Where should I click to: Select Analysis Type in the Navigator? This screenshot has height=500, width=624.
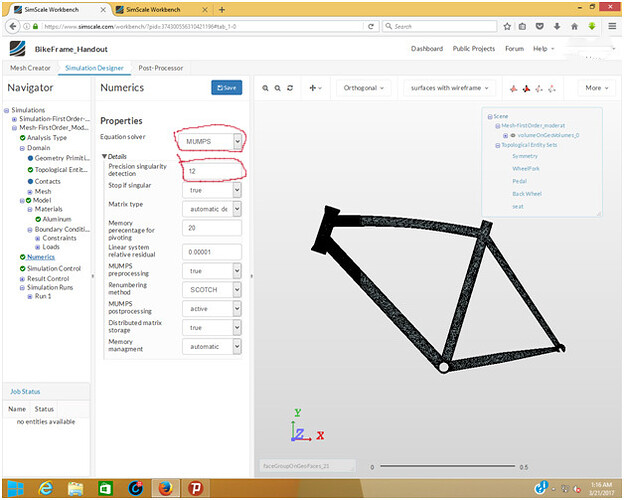[47, 138]
